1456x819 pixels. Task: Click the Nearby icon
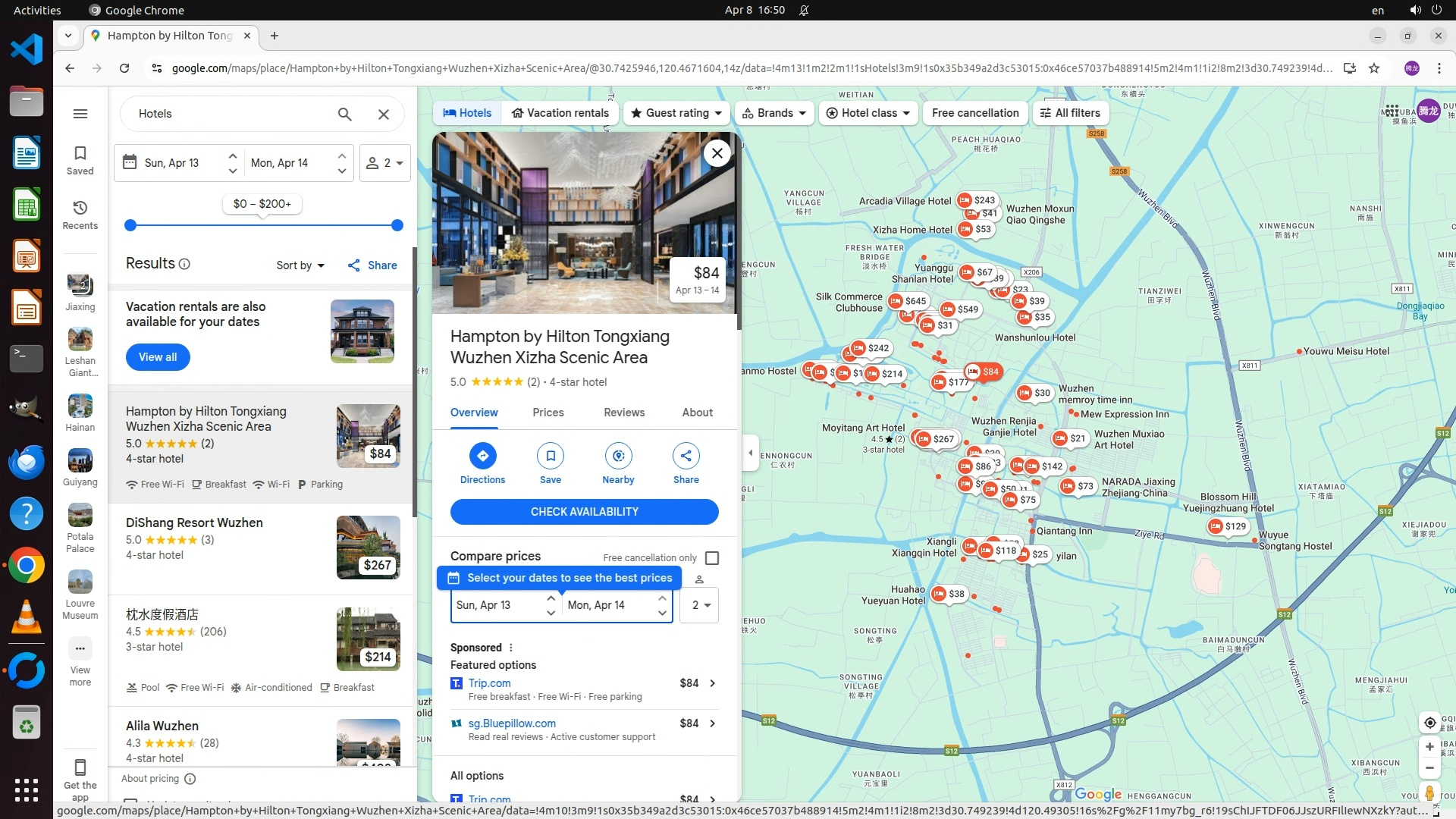(x=618, y=456)
